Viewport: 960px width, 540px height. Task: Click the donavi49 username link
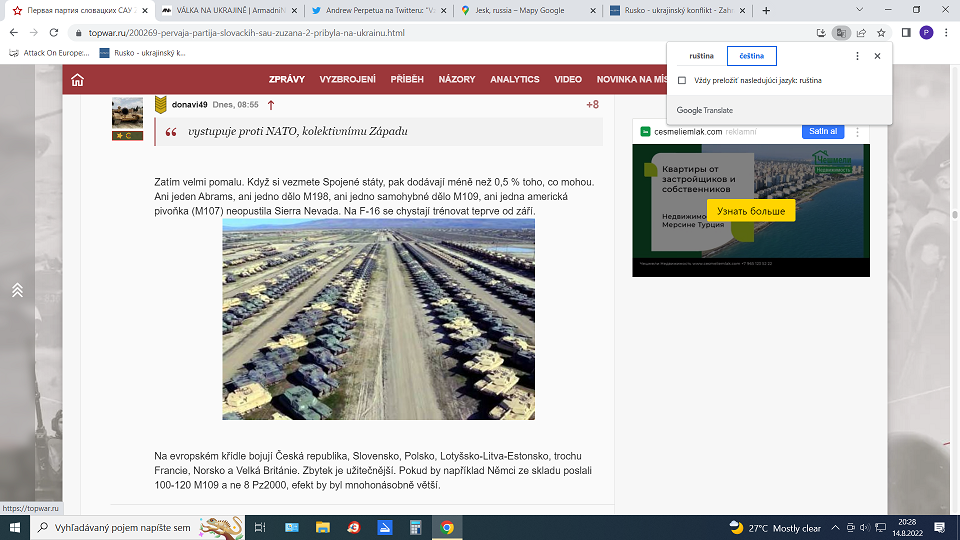[x=189, y=104]
